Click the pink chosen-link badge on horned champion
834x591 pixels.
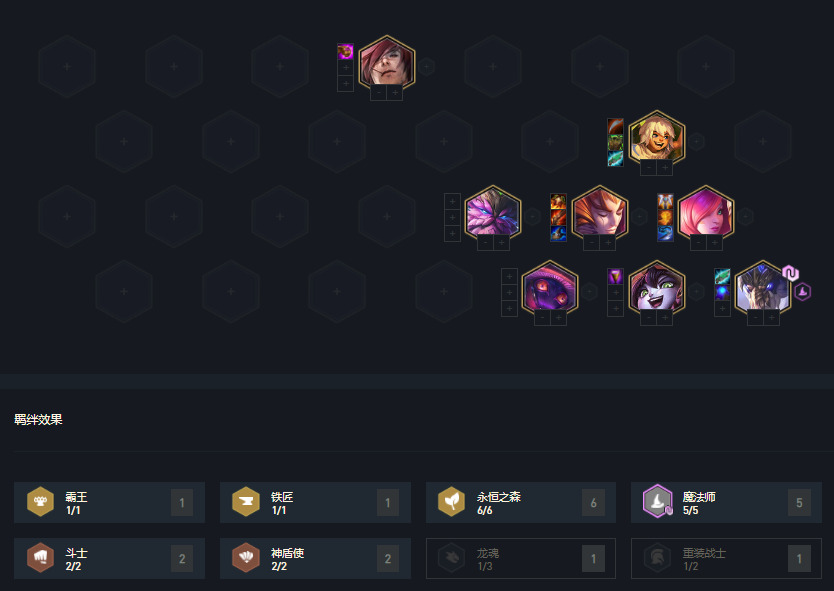point(790,273)
